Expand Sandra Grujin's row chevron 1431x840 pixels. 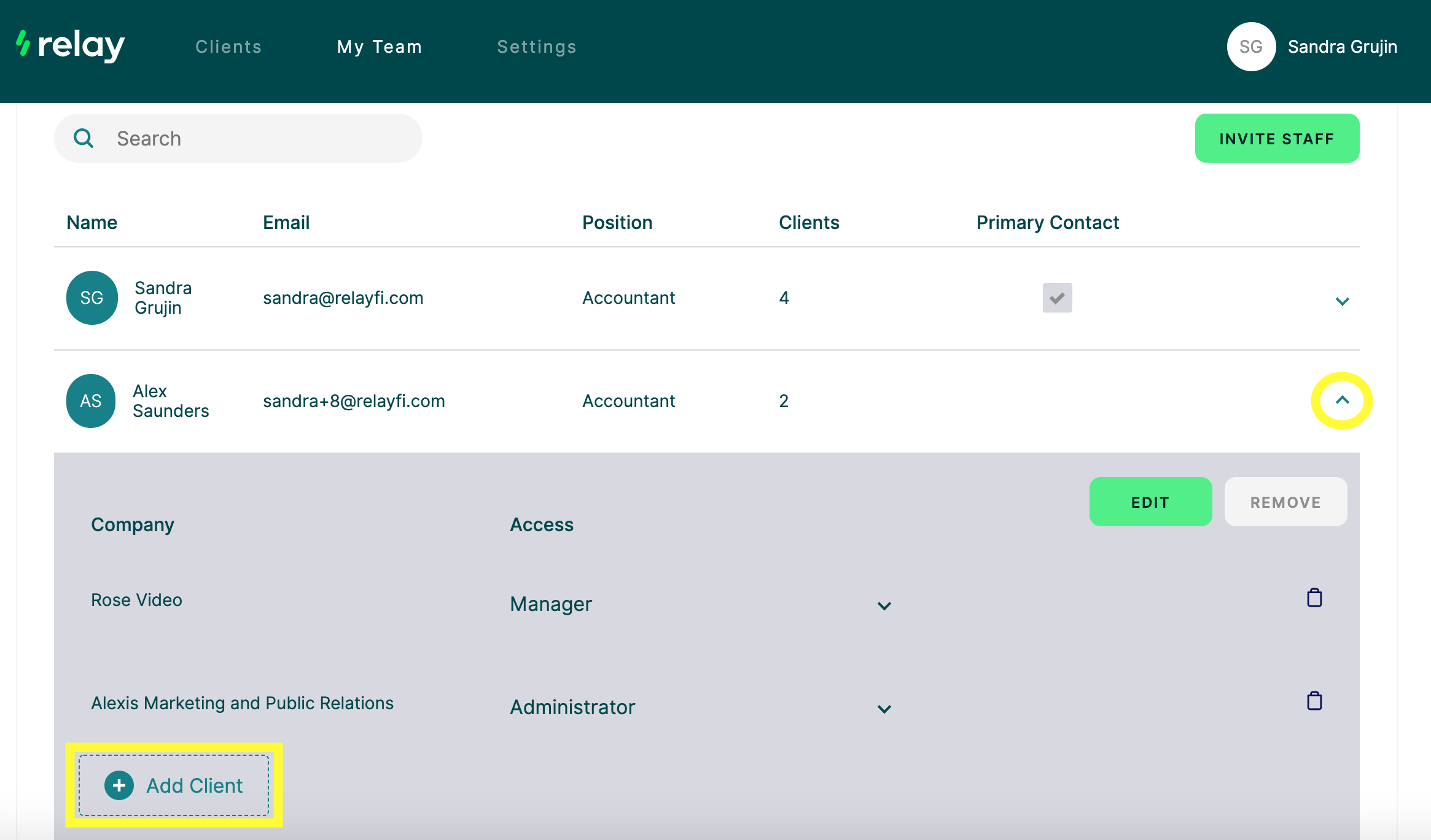(1343, 301)
